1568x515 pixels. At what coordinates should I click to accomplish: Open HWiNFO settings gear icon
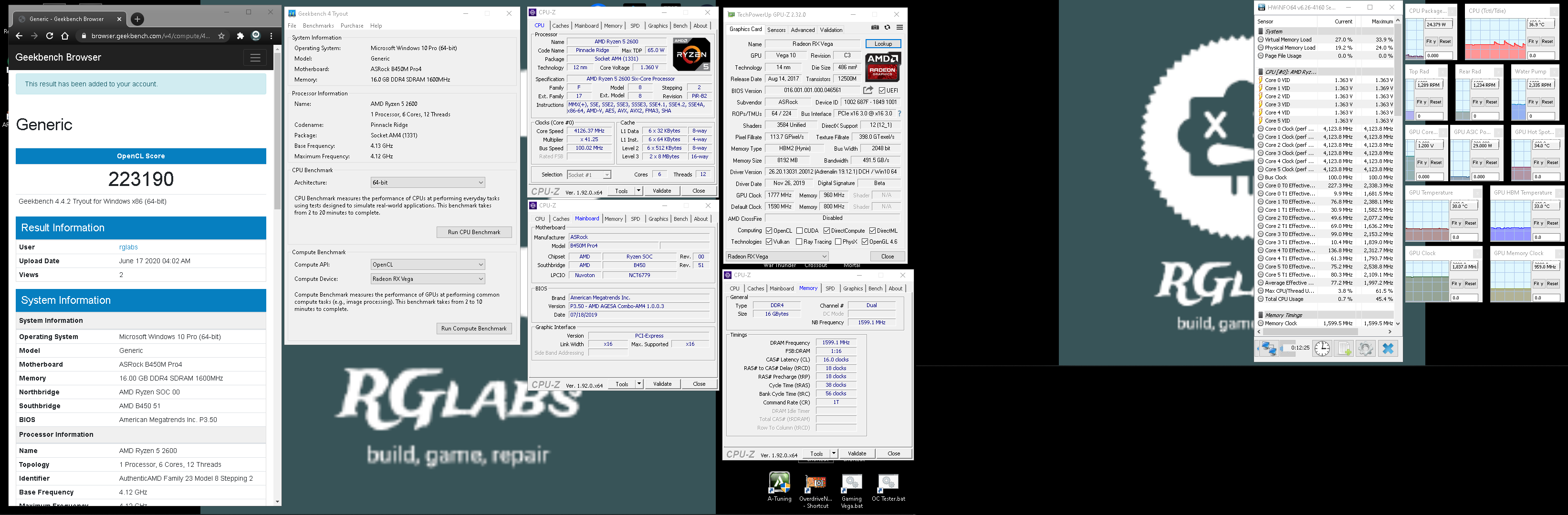[x=1365, y=349]
